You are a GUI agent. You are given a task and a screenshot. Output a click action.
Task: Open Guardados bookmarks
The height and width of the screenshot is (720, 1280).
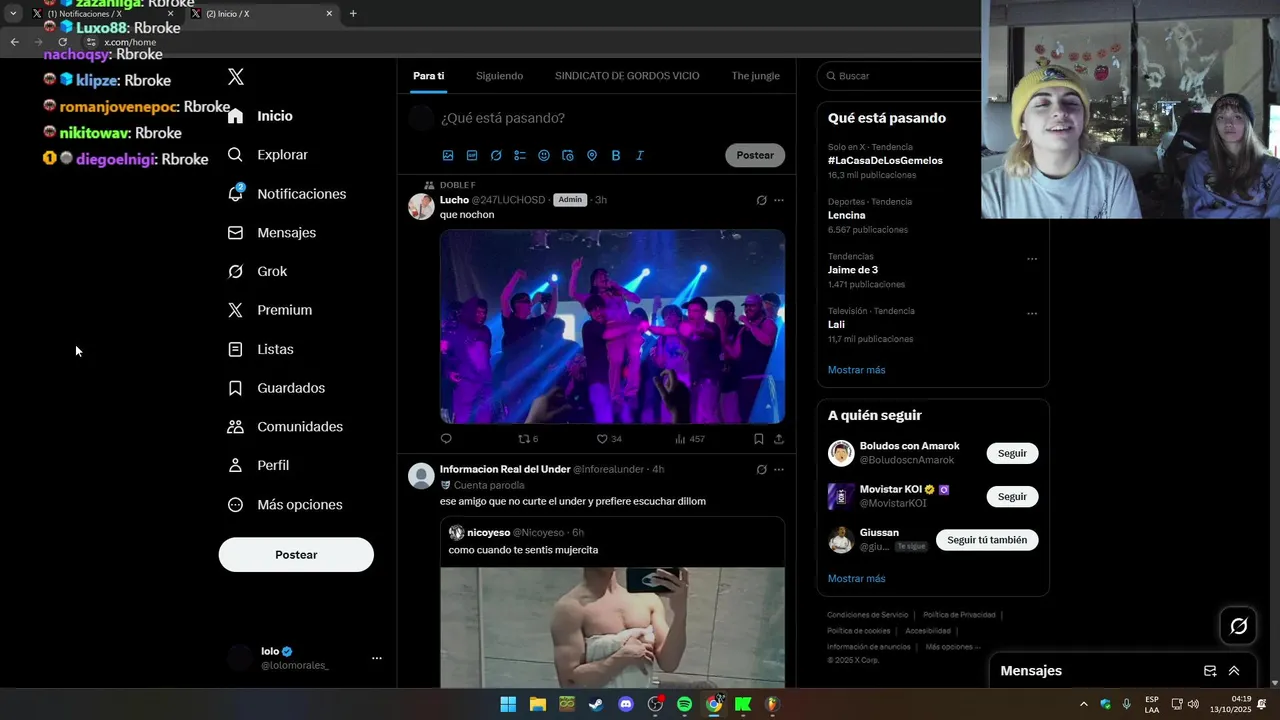[x=276, y=388]
